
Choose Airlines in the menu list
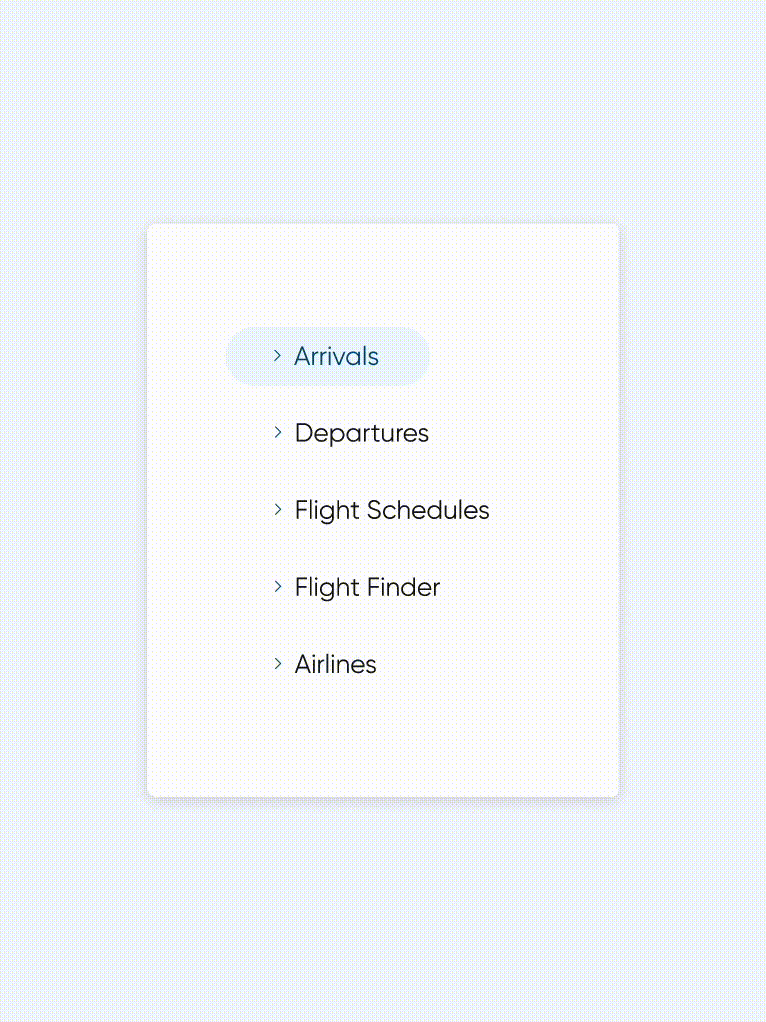[335, 665]
